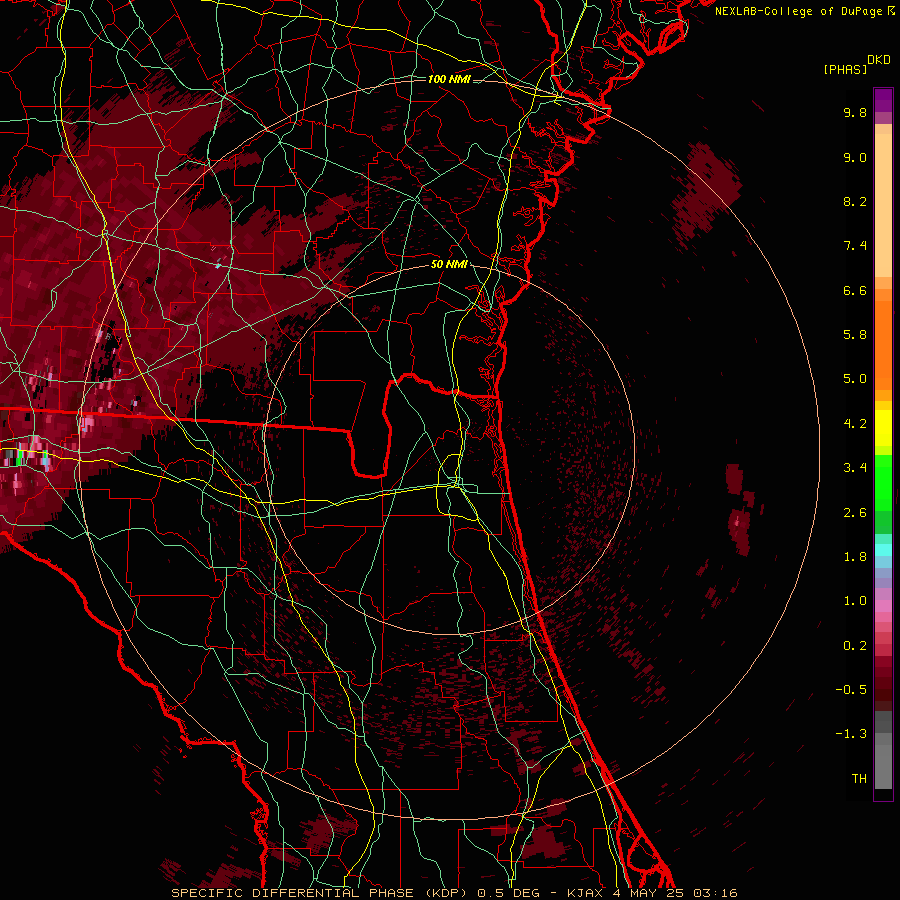Click the -1.3 value on color scale
Viewport: 900px width, 900px height.
point(851,734)
